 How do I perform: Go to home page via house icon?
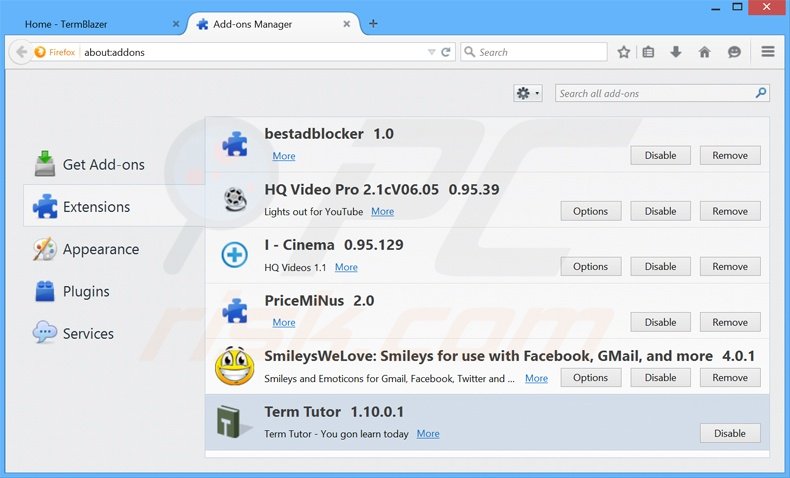[704, 52]
